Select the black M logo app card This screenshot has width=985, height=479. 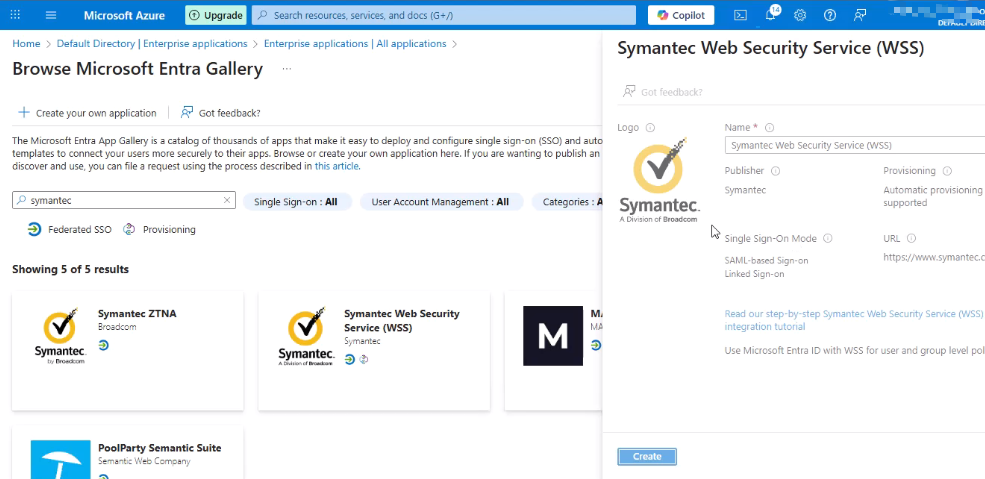coord(553,335)
